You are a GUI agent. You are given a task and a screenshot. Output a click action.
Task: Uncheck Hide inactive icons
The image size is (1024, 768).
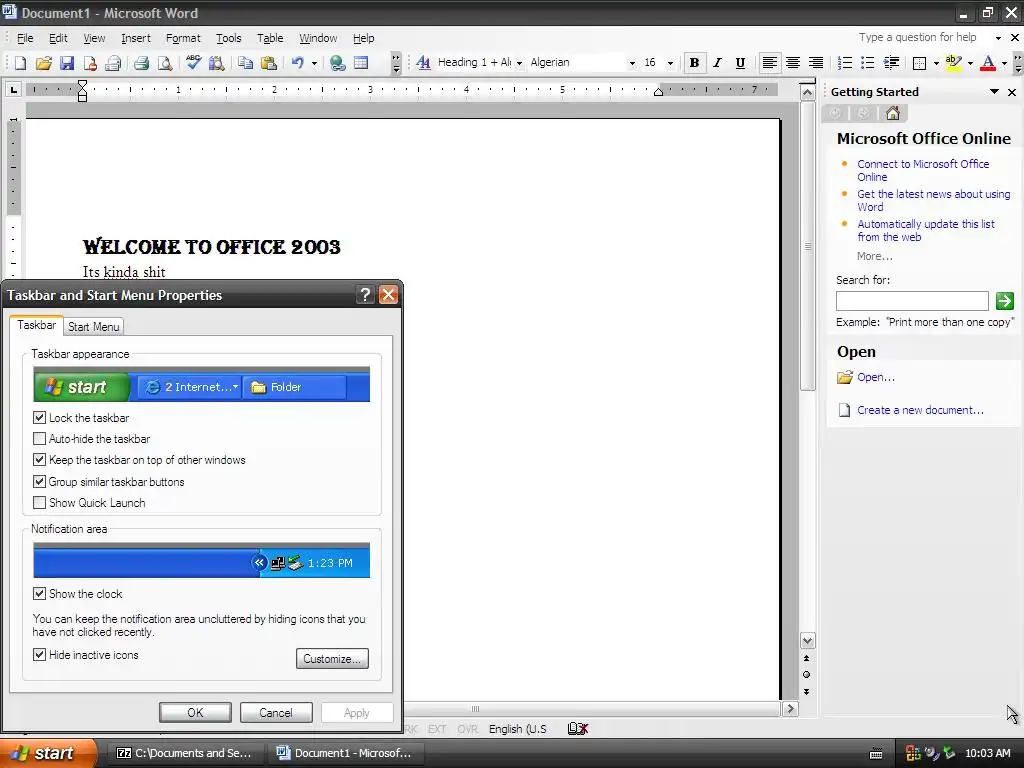(39, 654)
